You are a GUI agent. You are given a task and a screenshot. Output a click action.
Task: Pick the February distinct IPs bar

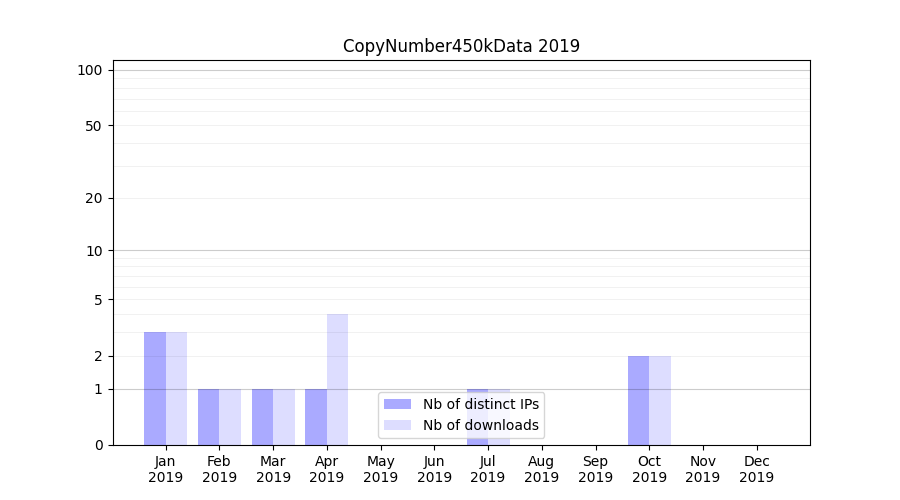(208, 417)
